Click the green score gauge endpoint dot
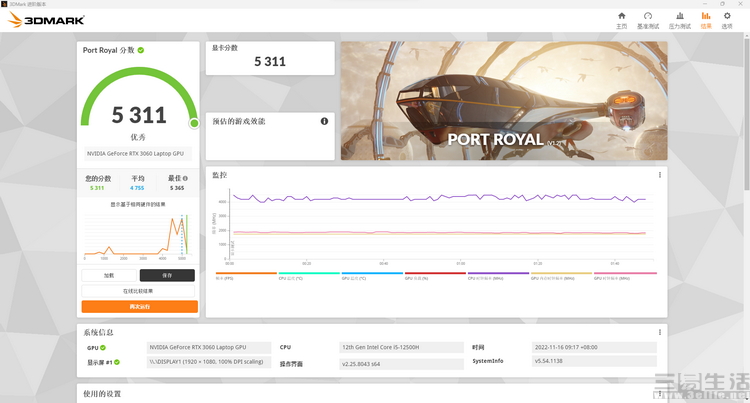750x403 pixels. (x=194, y=123)
